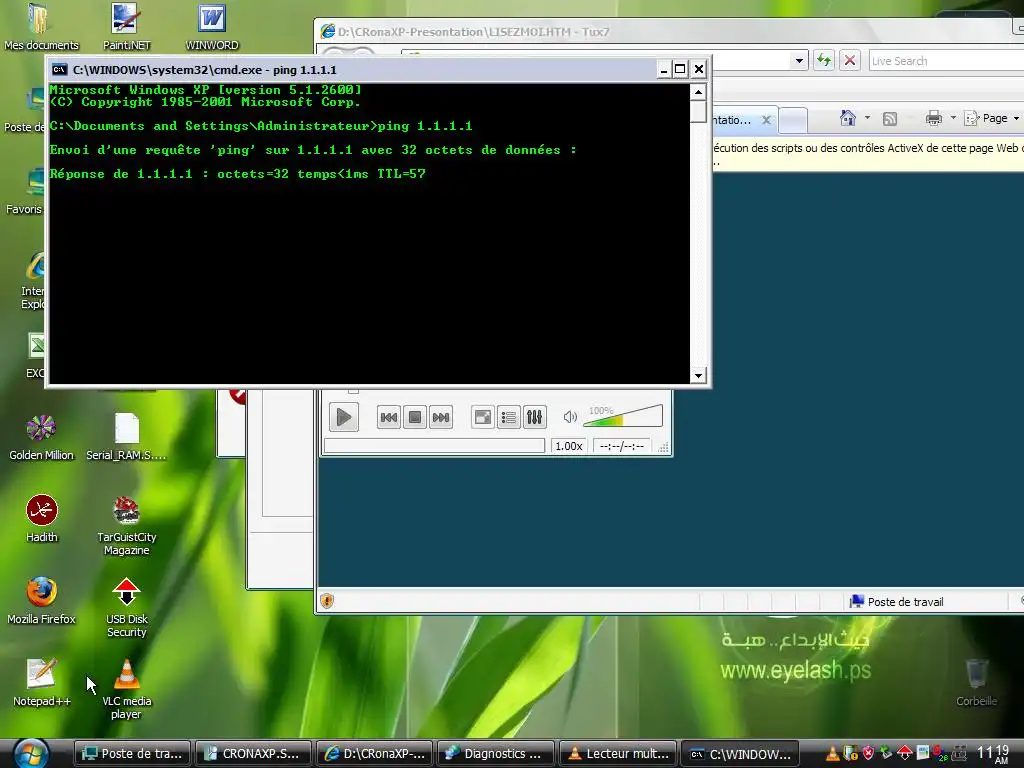Stop playback in VLC player
The height and width of the screenshot is (768, 1024).
pyautogui.click(x=415, y=417)
